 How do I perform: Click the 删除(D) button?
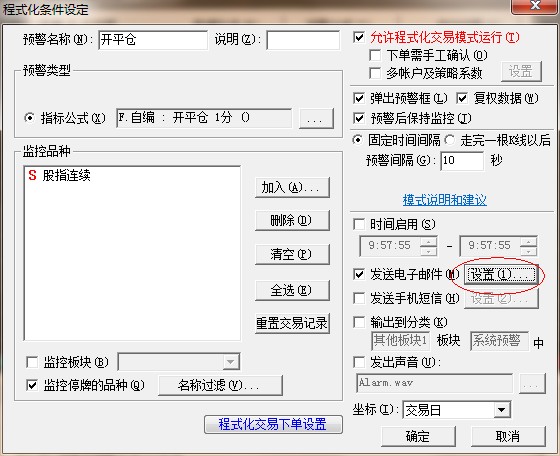292,220
